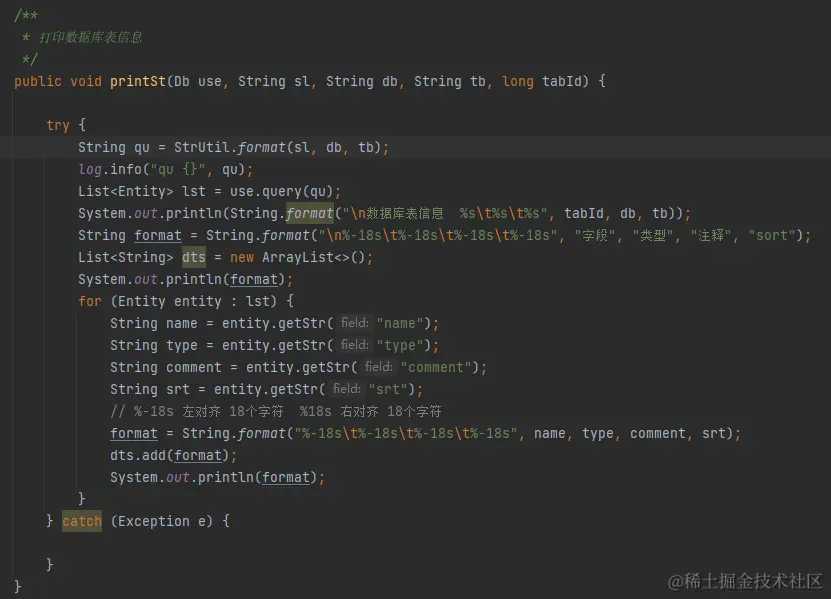Image resolution: width=831 pixels, height=599 pixels.
Task: Click the field: hint before "srt"
Action: pos(347,389)
